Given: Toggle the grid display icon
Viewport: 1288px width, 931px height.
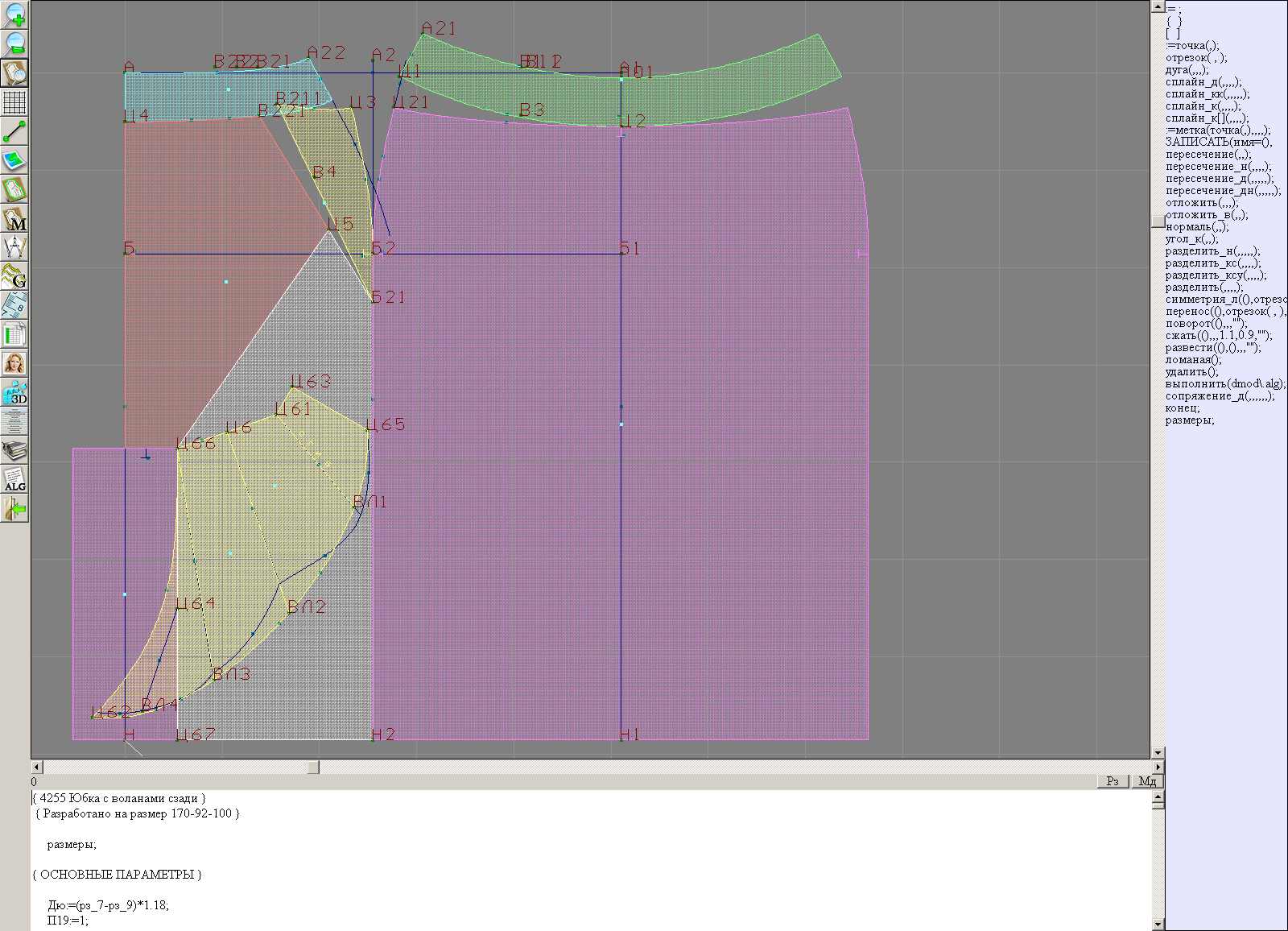Looking at the screenshot, I should point(14,102).
